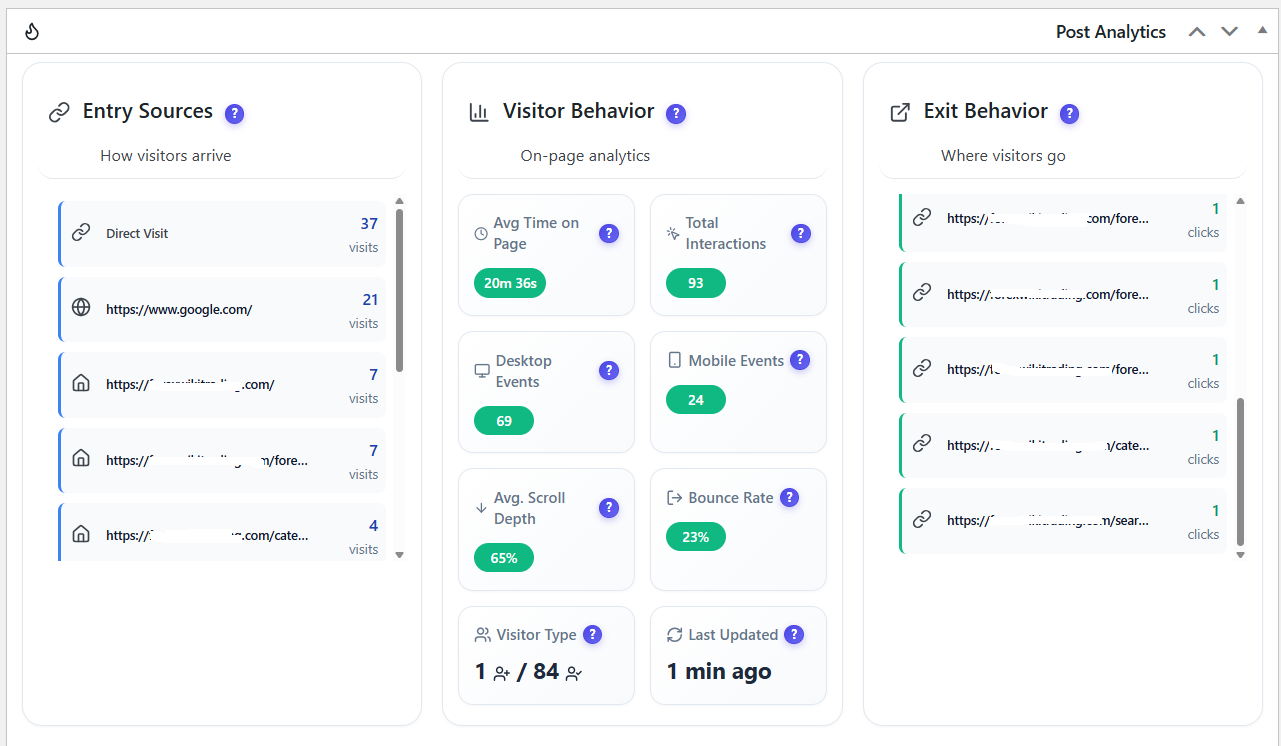The height and width of the screenshot is (746, 1281).
Task: Click the Exit Behavior scrollbar up arrow
Action: point(1241,201)
